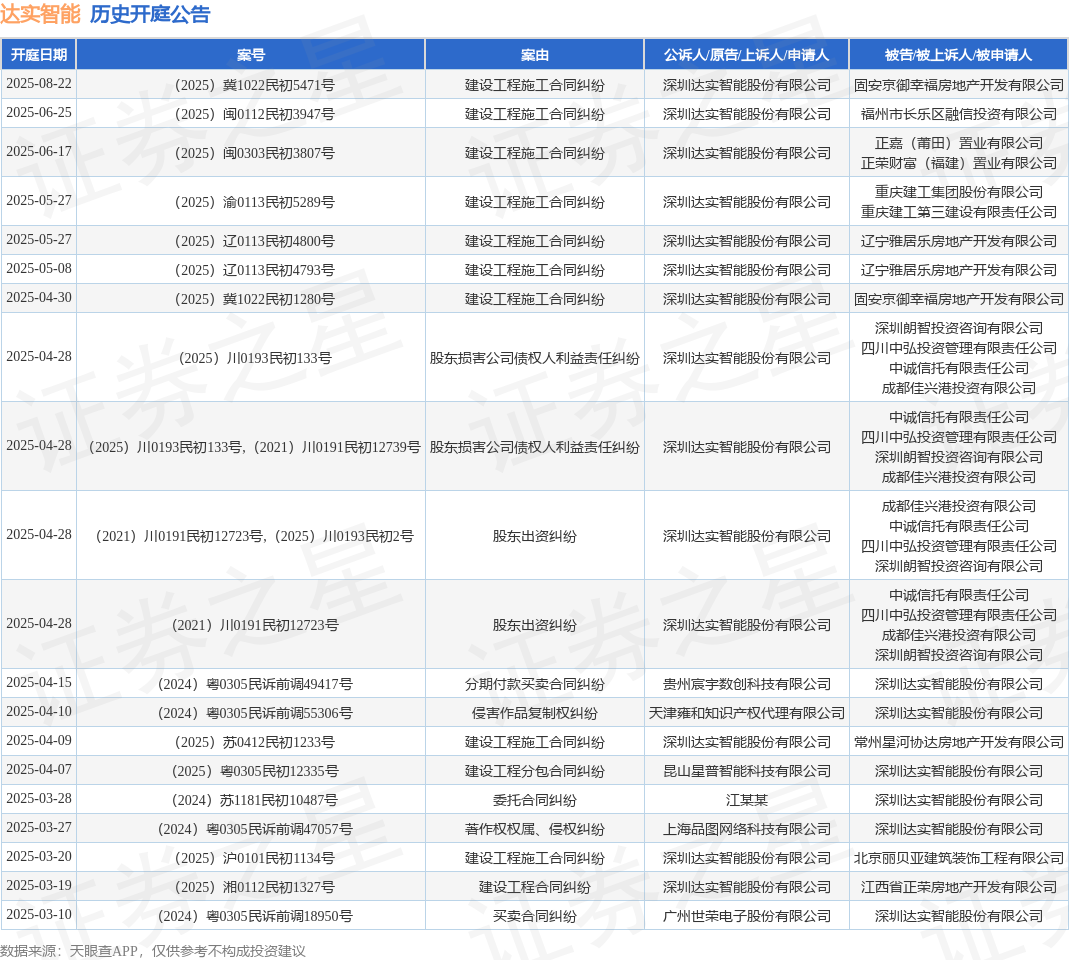Click cause 建设工程分包合同纠纷

(x=534, y=771)
